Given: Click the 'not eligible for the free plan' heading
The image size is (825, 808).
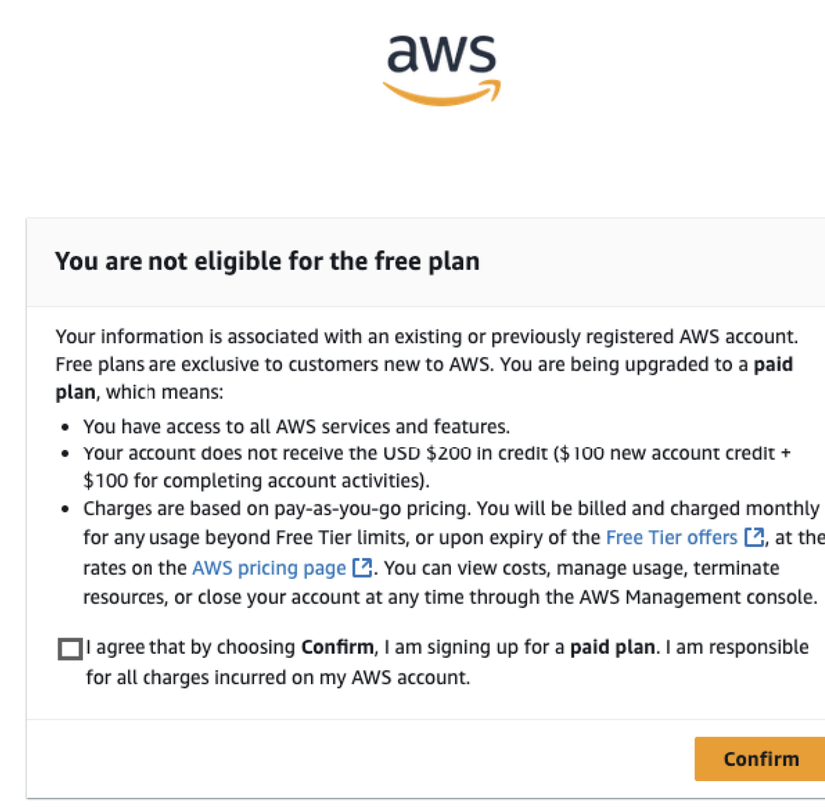Looking at the screenshot, I should pos(267,261).
